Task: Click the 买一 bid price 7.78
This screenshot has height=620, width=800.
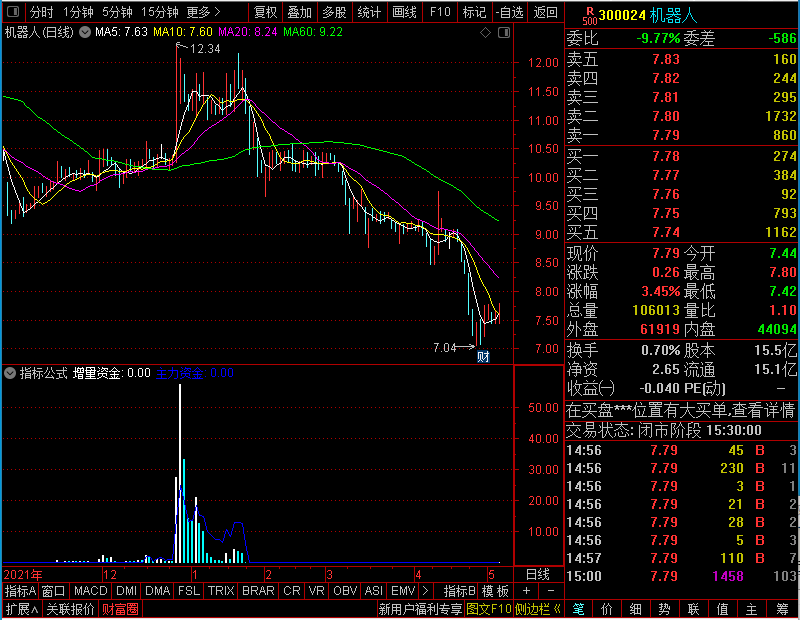Action: (x=666, y=156)
